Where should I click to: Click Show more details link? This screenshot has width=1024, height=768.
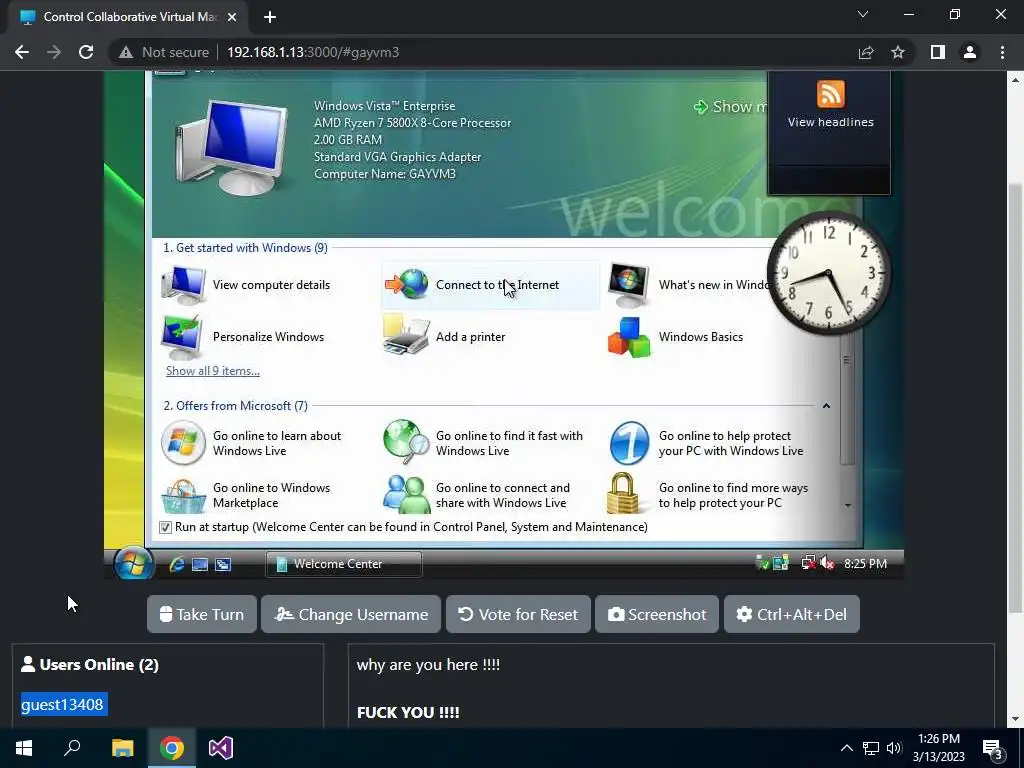730,106
